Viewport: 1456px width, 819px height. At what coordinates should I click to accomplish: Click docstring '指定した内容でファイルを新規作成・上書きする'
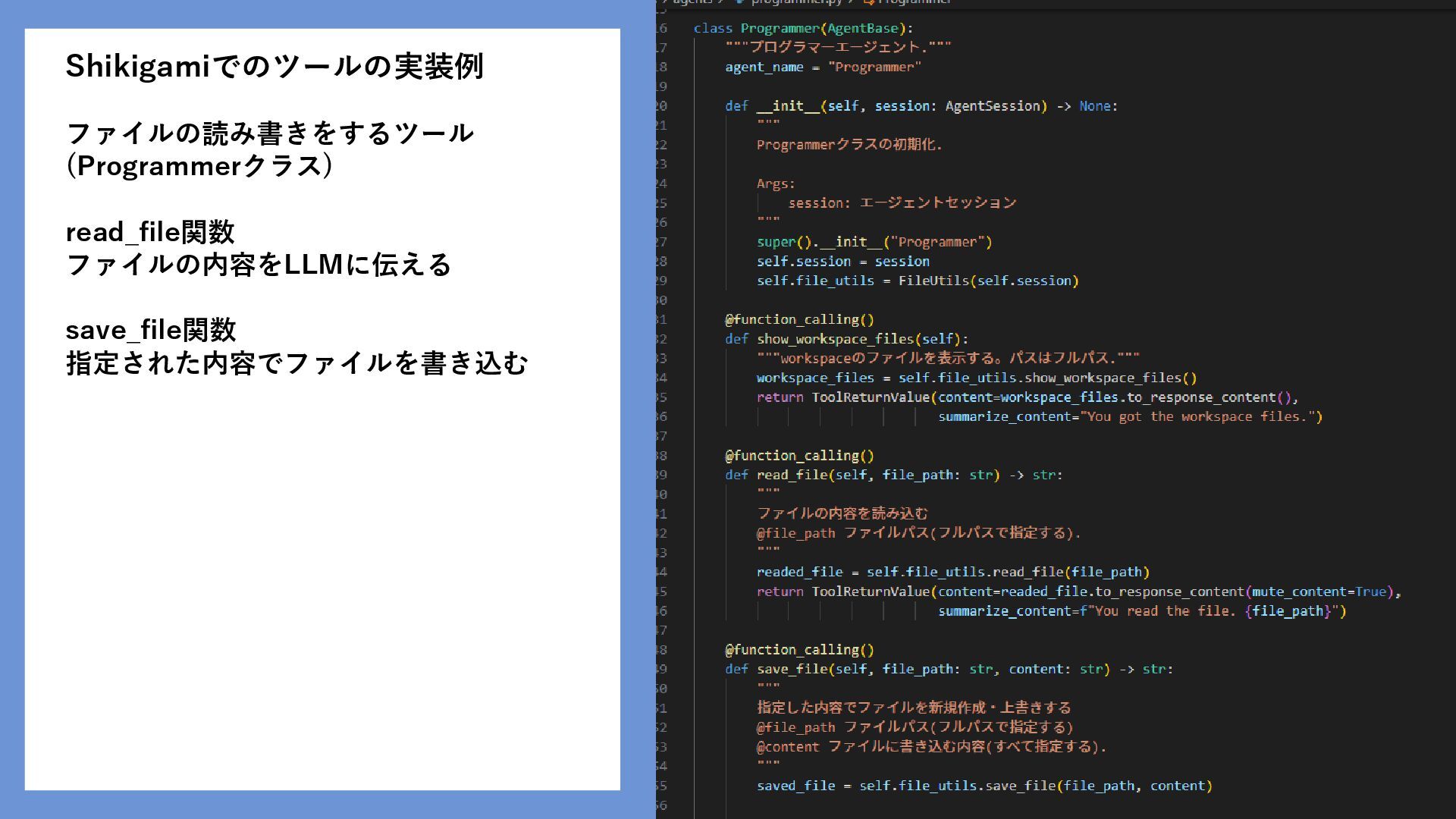pos(913,708)
